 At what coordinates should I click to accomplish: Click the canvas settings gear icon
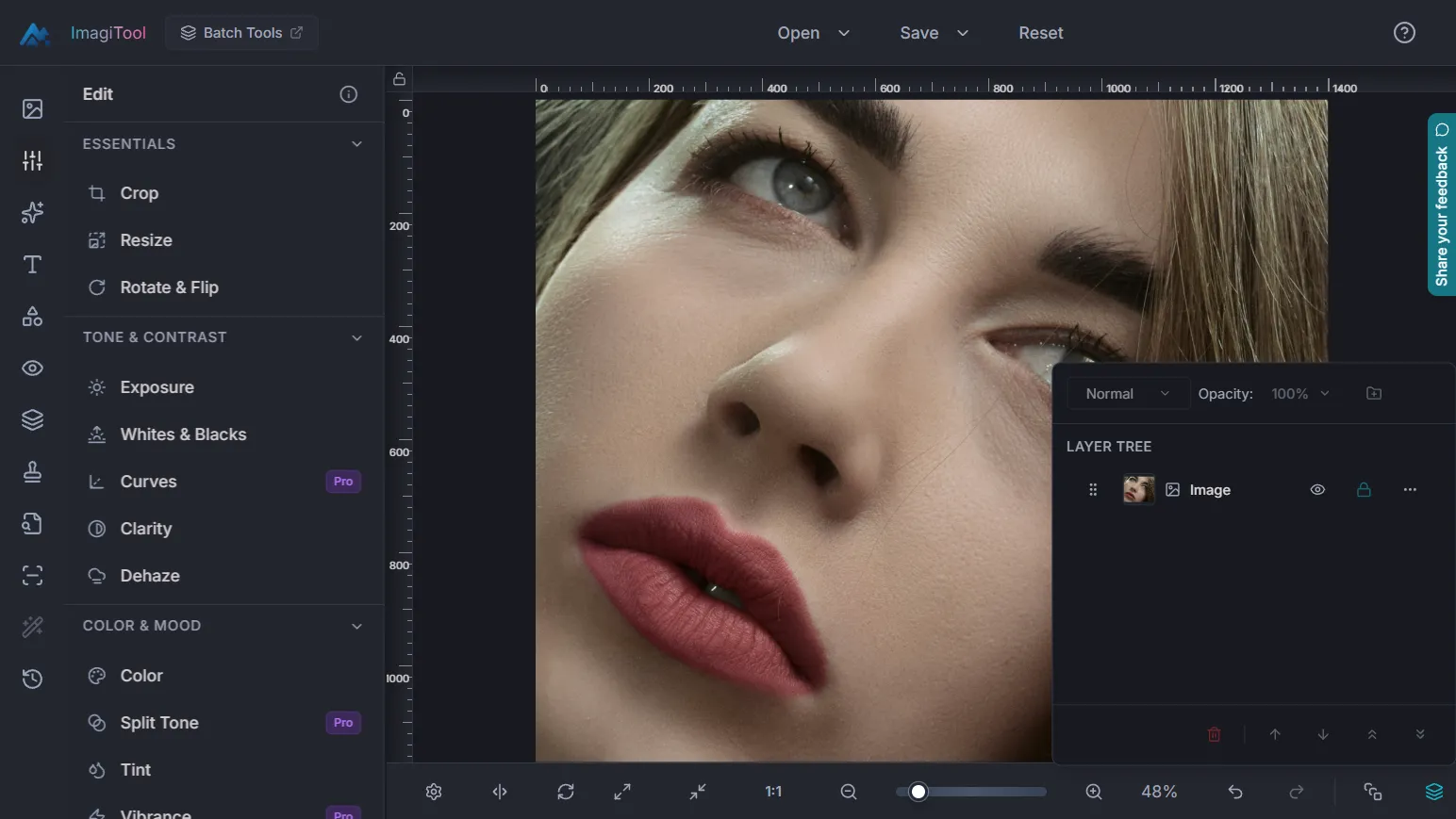(434, 792)
